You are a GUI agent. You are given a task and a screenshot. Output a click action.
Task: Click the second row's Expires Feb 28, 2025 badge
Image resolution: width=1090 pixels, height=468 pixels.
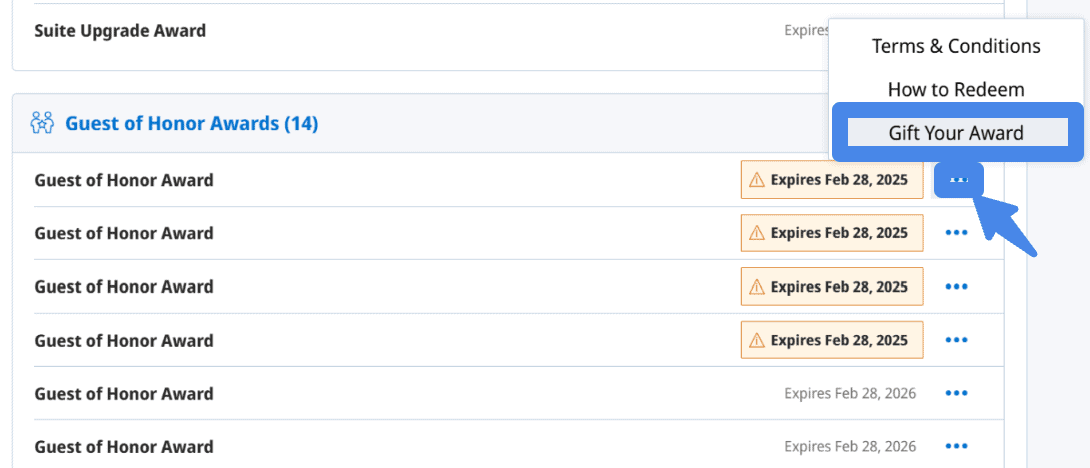[832, 233]
